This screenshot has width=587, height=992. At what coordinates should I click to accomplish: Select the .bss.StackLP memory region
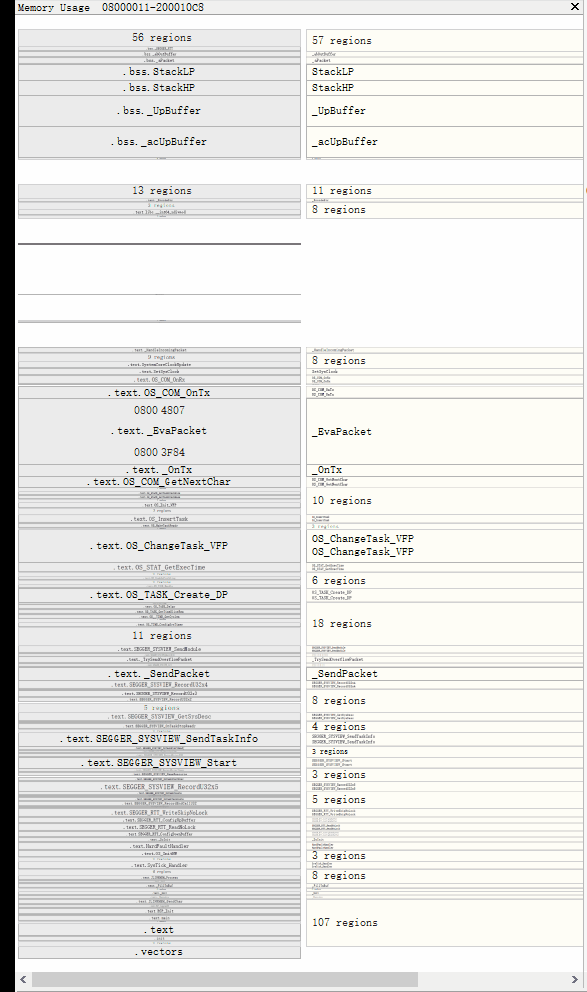(x=159, y=71)
